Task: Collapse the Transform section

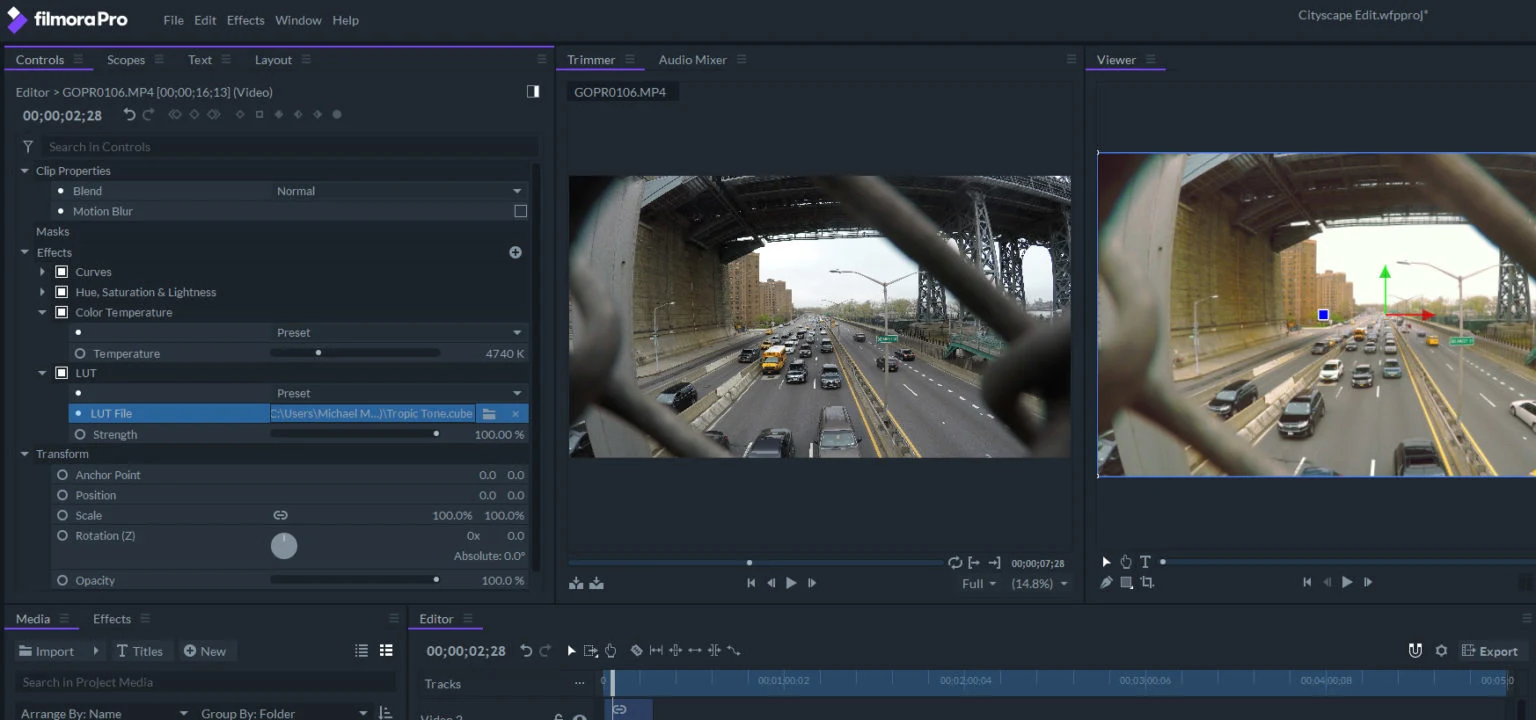Action: click(25, 454)
